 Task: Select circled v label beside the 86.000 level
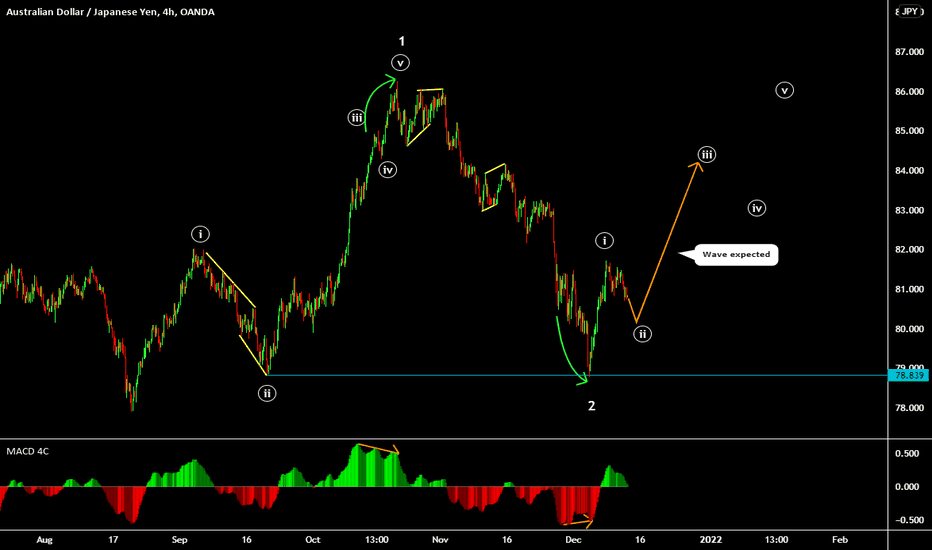785,90
